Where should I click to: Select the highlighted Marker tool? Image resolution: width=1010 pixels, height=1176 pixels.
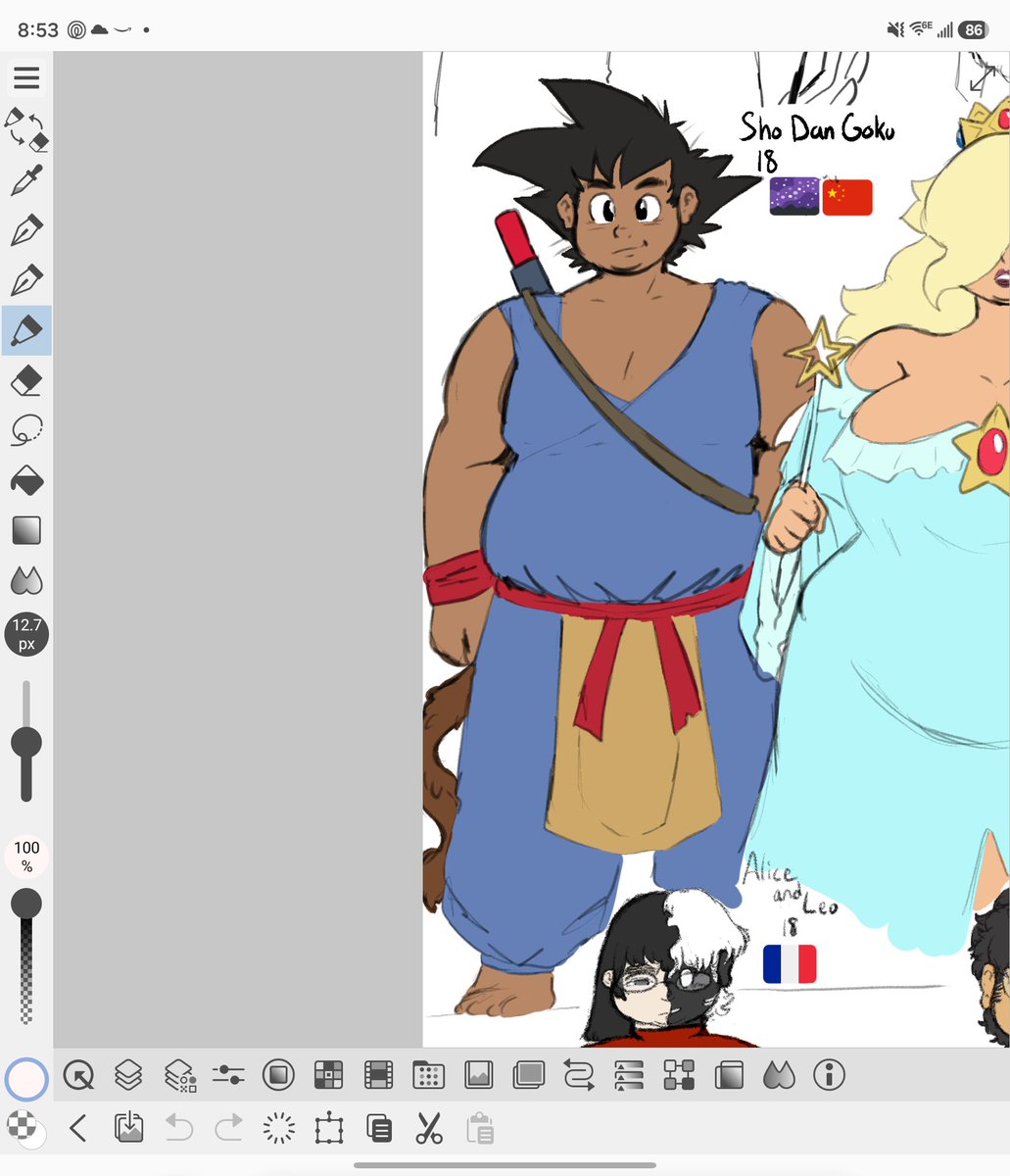(26, 330)
